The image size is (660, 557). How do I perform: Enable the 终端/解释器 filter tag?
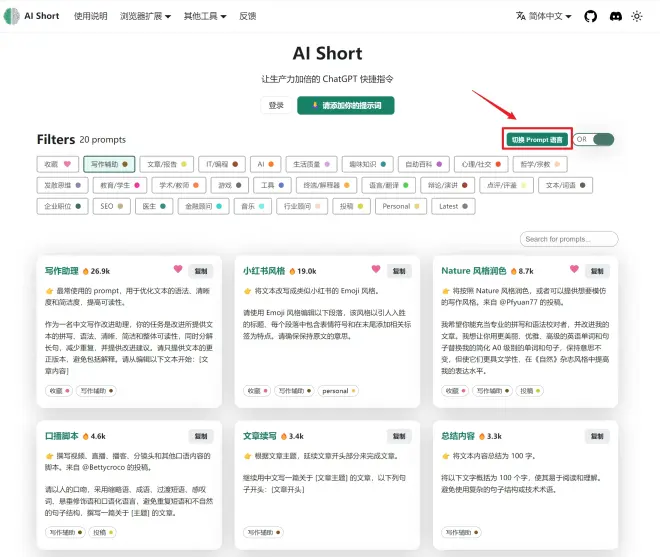tap(326, 185)
